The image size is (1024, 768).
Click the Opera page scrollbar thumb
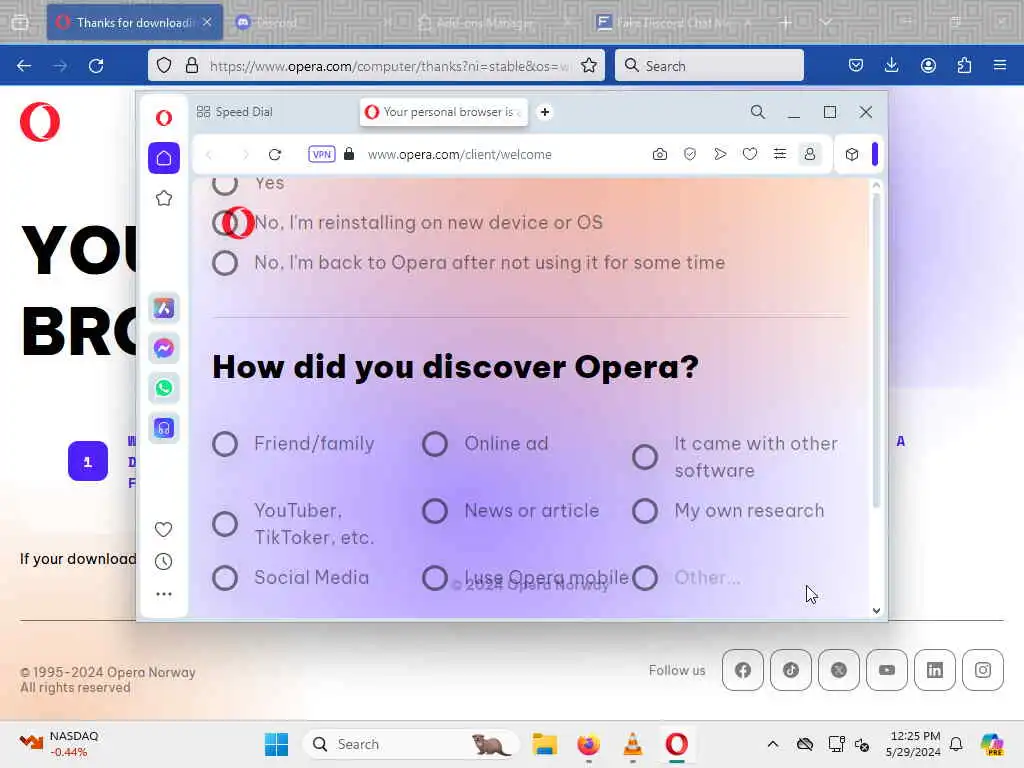(x=876, y=349)
